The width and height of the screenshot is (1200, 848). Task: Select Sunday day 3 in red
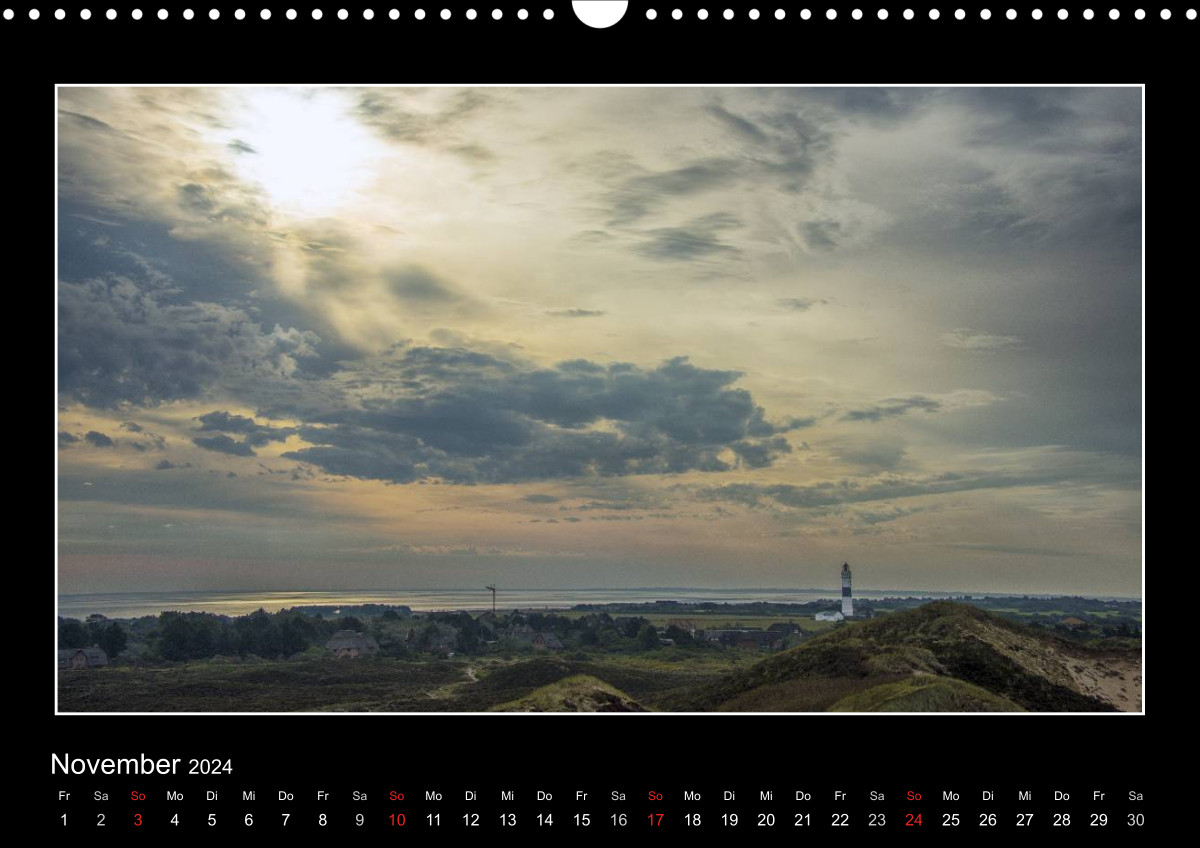138,820
